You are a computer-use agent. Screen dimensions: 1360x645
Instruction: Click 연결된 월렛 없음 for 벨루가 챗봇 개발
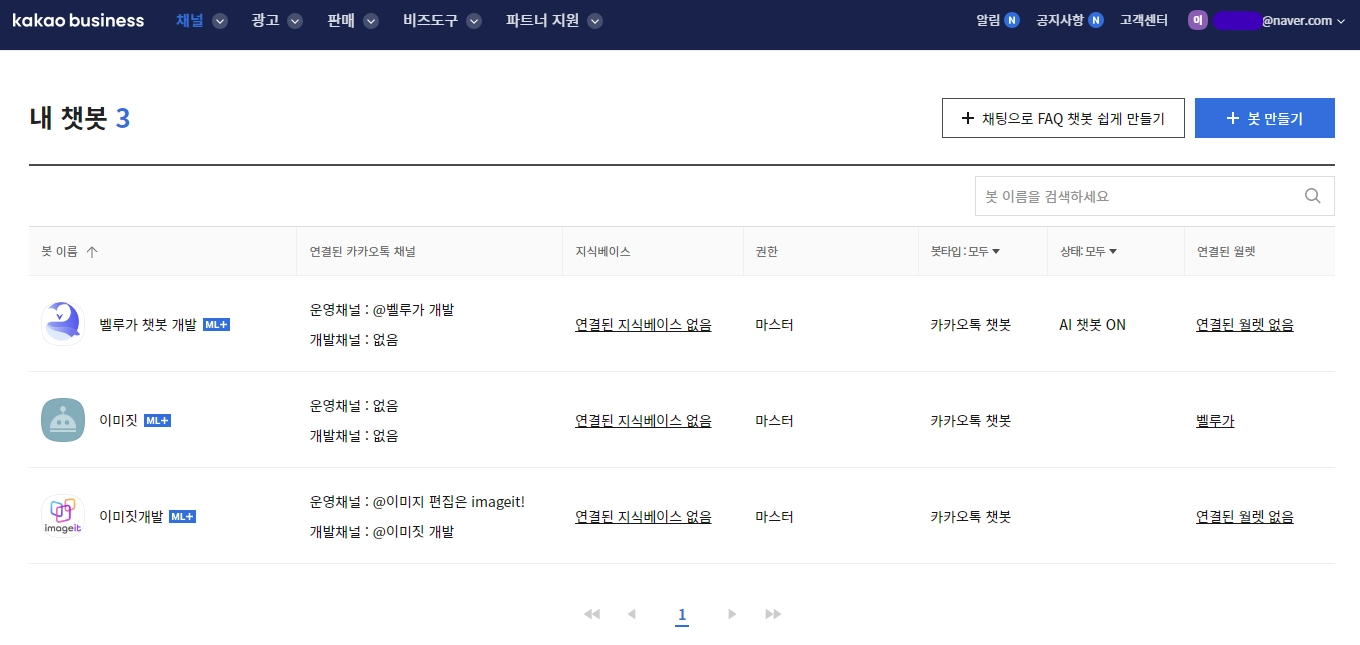pos(1245,325)
